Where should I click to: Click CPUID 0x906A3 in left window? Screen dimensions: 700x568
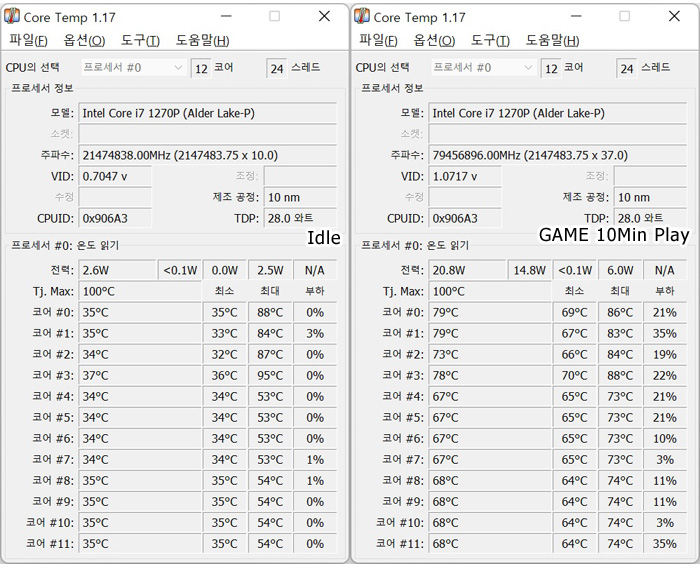[x=115, y=218]
